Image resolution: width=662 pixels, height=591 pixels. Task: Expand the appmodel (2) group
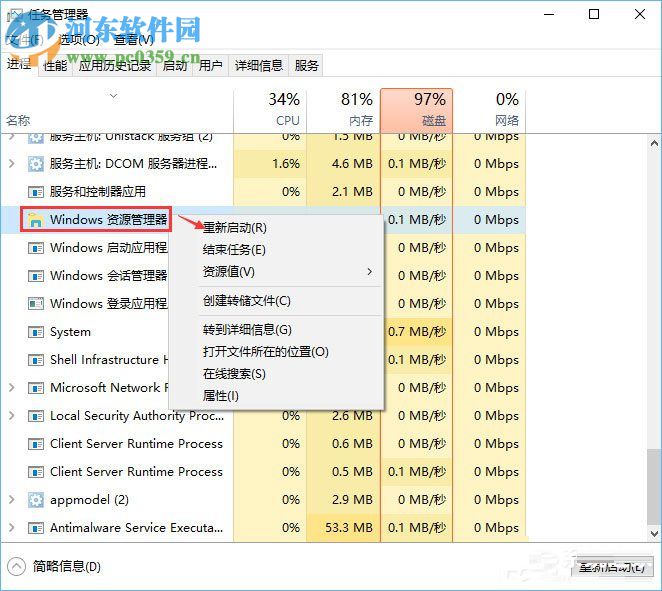pyautogui.click(x=12, y=500)
